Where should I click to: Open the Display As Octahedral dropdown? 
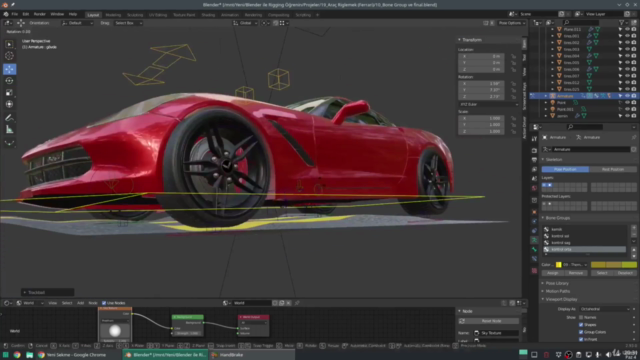click(x=604, y=309)
